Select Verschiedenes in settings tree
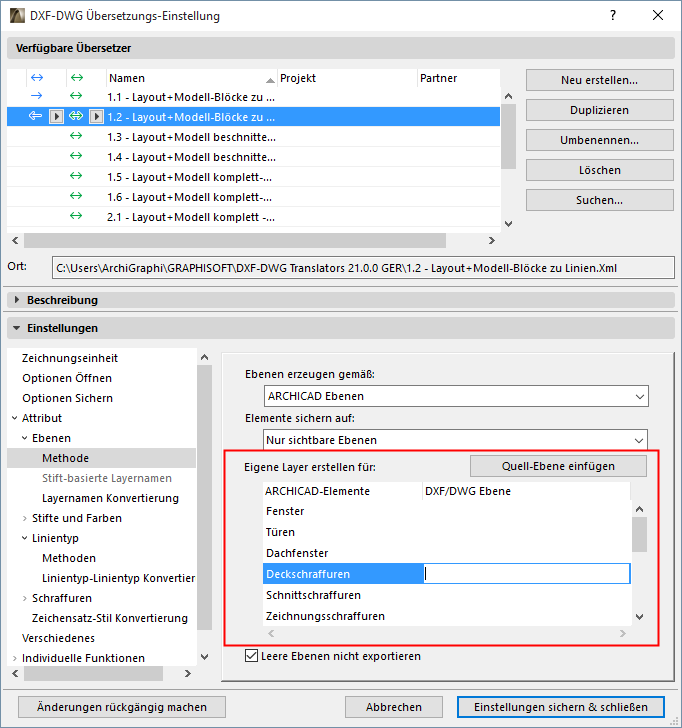Screen dimensions: 682x728 click(x=58, y=638)
